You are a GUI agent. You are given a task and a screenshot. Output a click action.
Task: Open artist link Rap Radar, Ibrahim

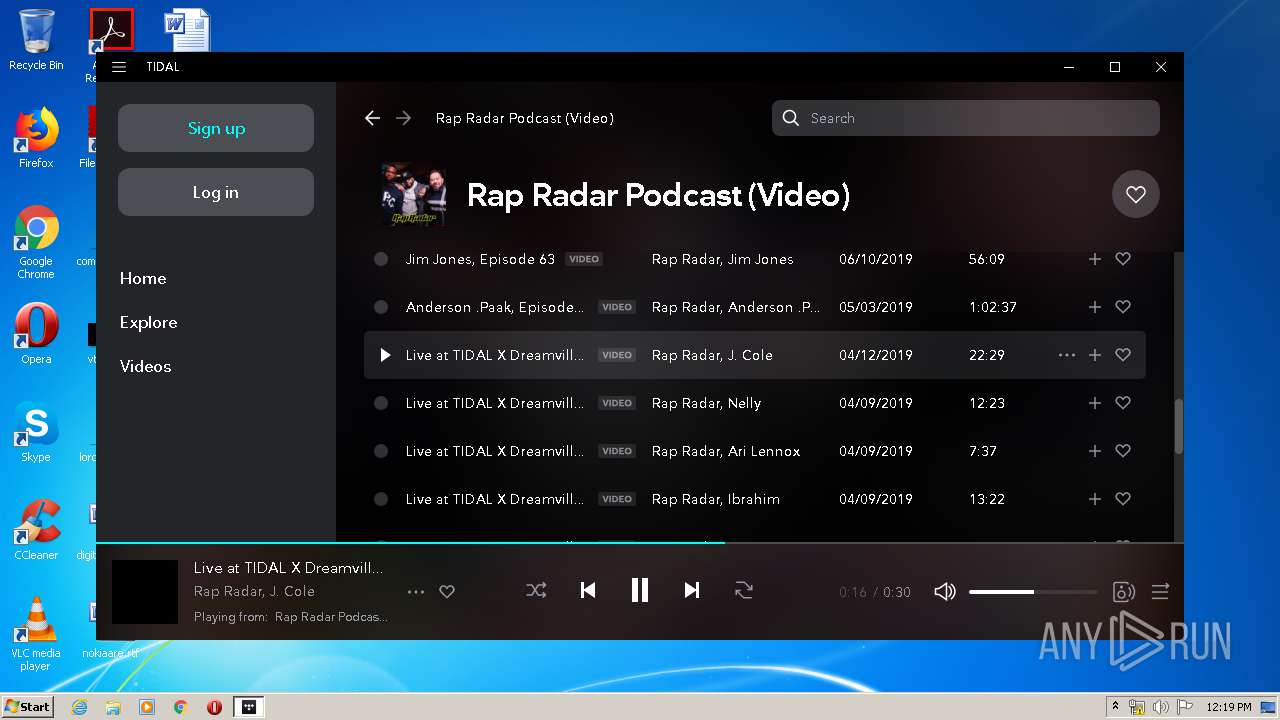715,499
